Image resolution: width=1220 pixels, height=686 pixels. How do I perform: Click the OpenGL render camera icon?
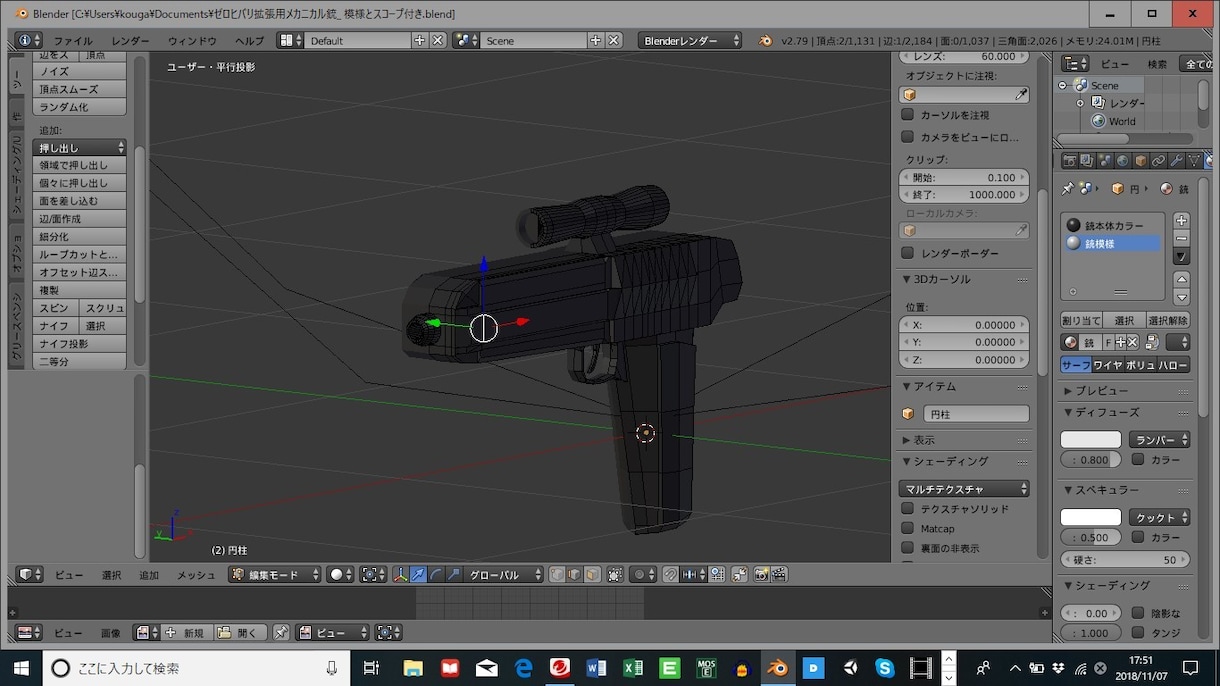point(762,574)
